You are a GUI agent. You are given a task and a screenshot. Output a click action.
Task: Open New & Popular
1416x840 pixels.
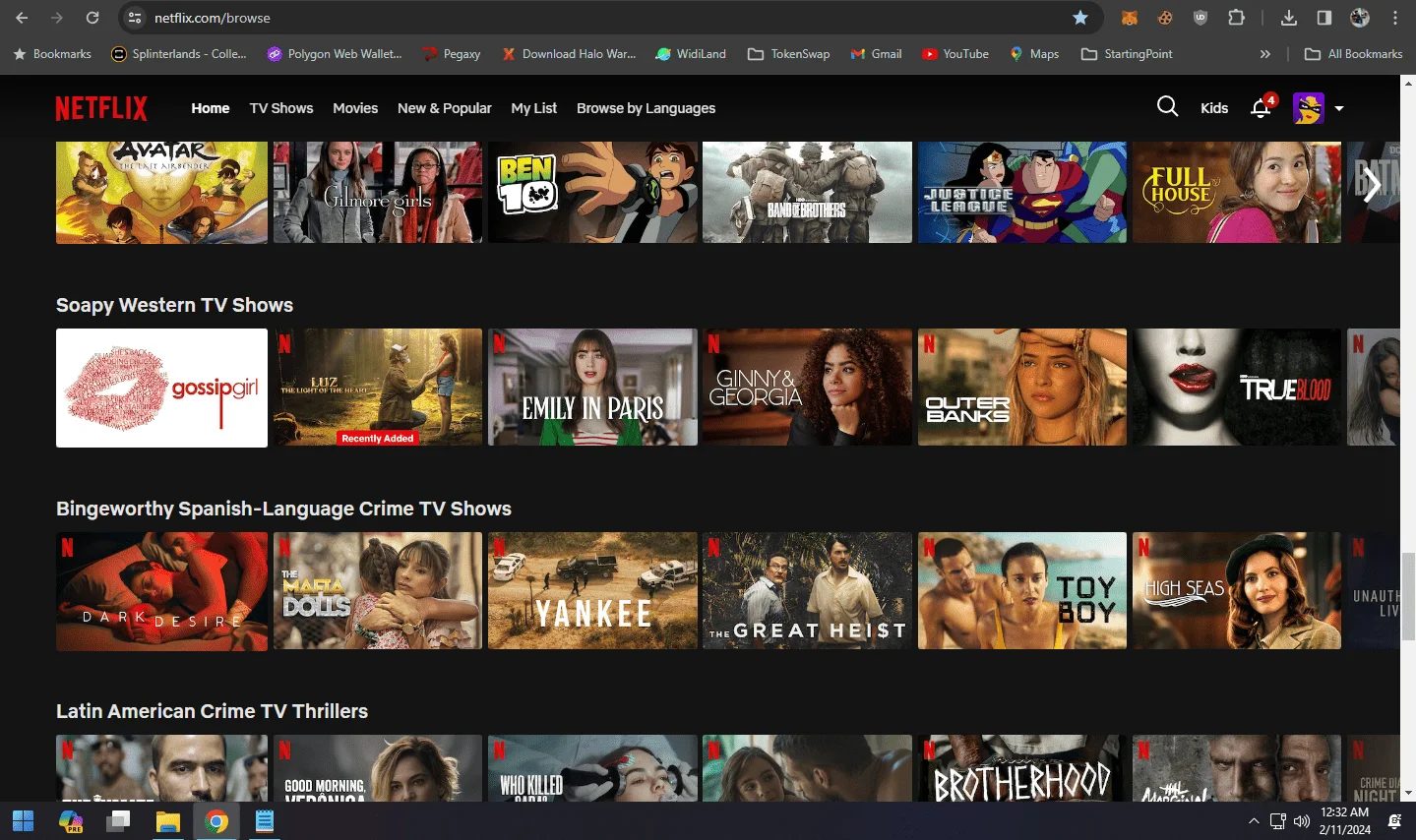click(445, 108)
